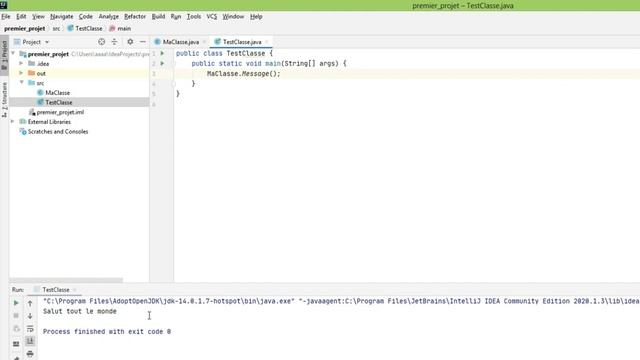Screen dimensions: 640x360
Task: Open the Run menu
Action: (176, 17)
